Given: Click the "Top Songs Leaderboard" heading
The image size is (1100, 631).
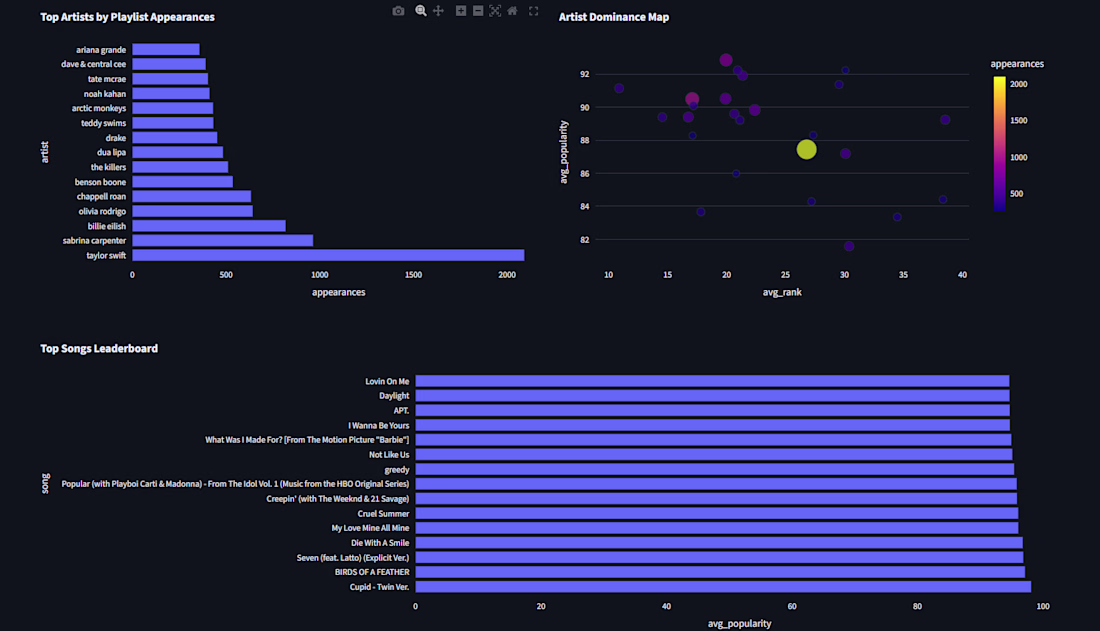Looking at the screenshot, I should 99,349.
